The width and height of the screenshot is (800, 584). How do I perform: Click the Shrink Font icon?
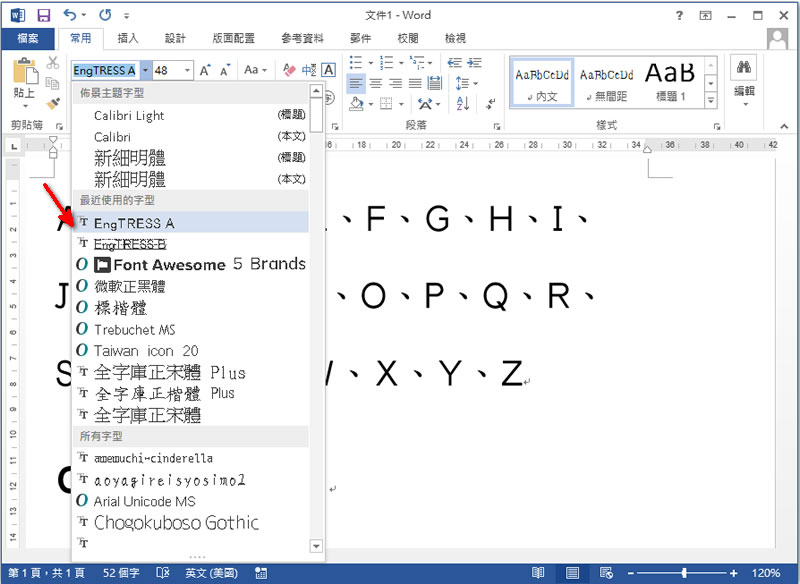click(225, 70)
